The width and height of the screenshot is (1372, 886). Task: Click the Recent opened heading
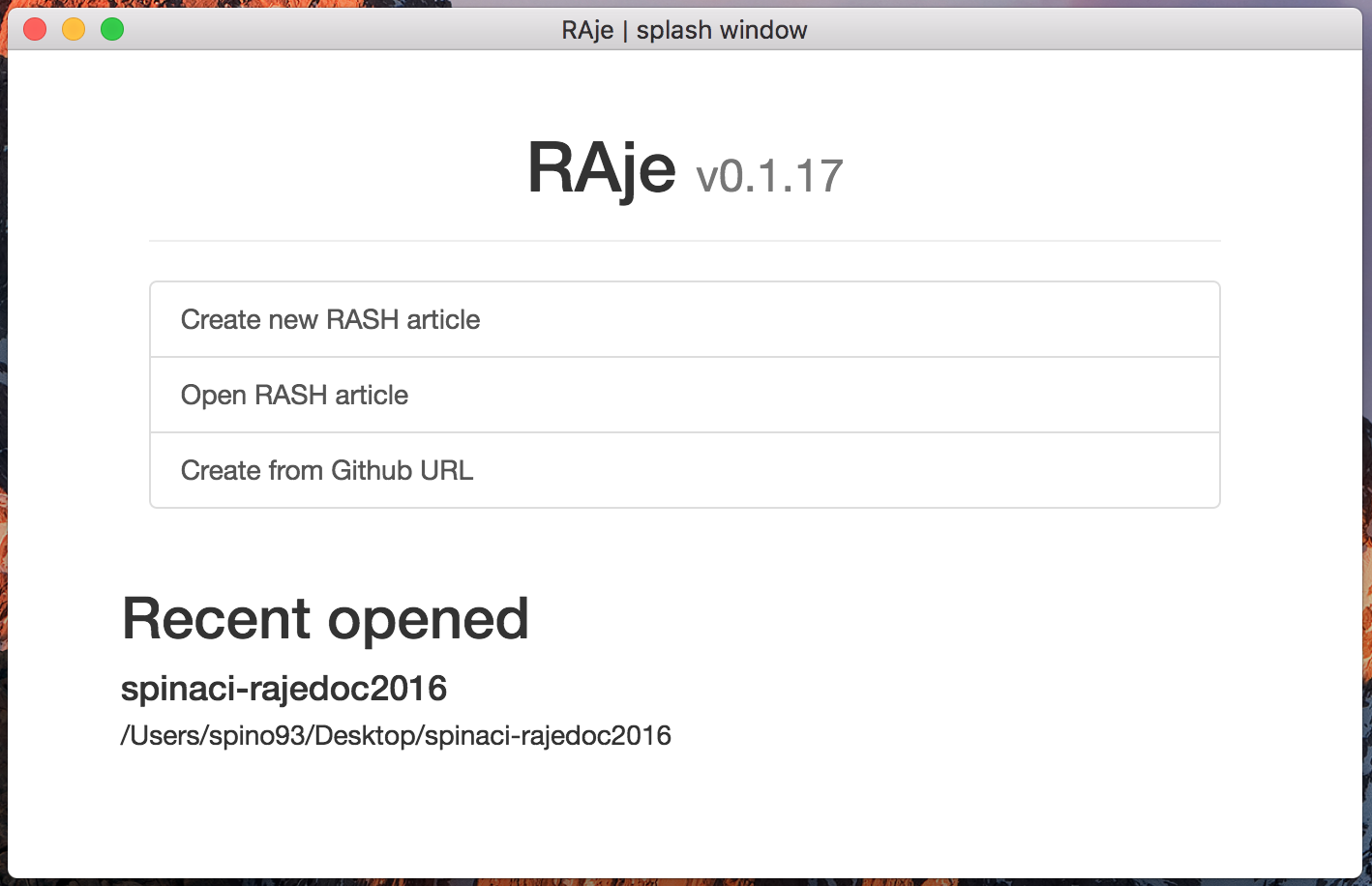tap(325, 619)
